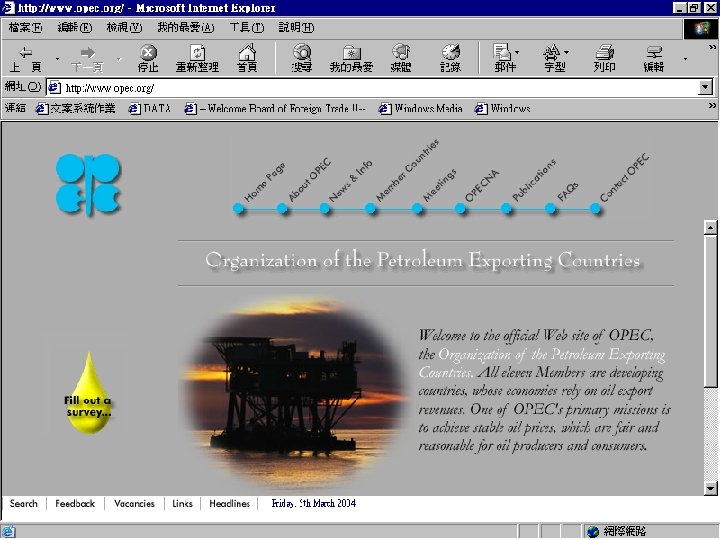
Task: Click the Mail (郵件) toolbar icon
Action: pos(502,52)
